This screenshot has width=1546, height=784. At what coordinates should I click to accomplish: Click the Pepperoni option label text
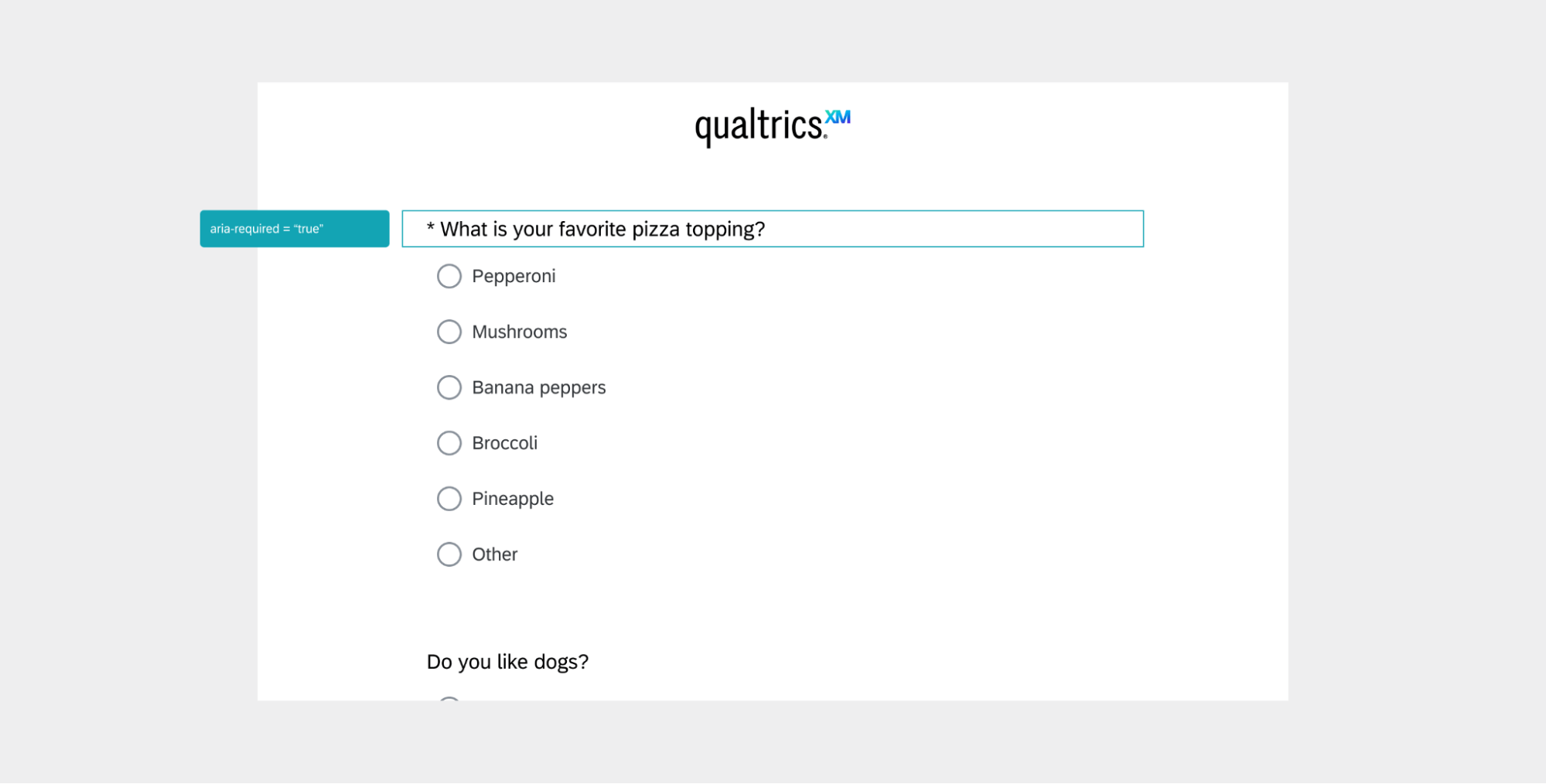pyautogui.click(x=514, y=276)
